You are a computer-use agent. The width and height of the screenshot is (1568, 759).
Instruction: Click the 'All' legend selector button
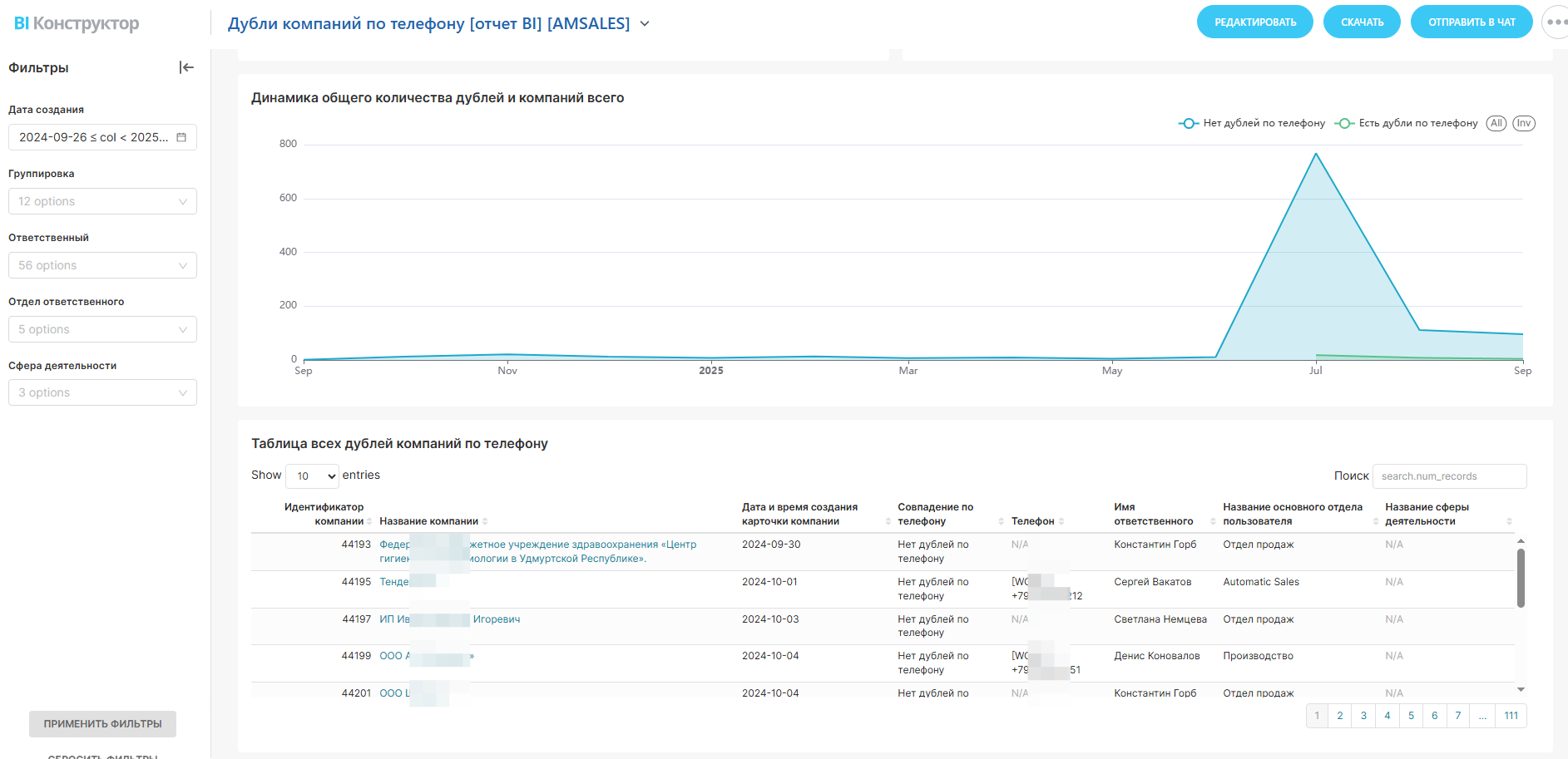tap(1496, 123)
